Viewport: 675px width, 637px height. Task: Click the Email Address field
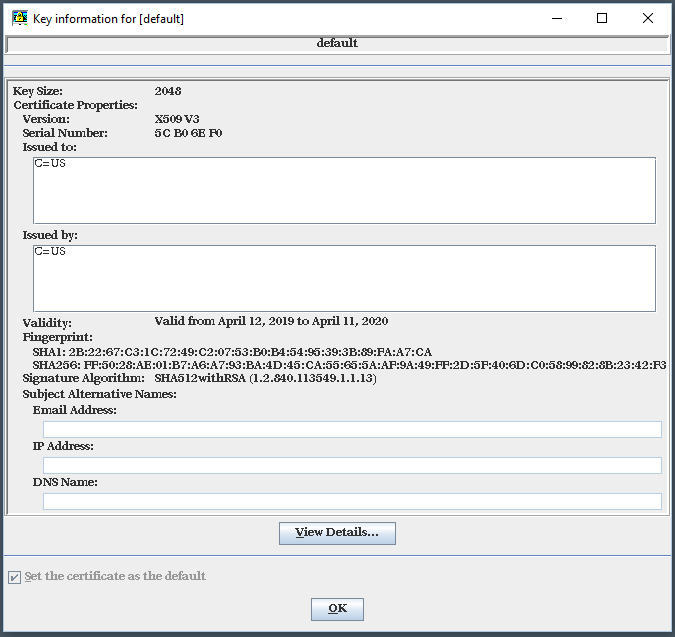point(352,430)
